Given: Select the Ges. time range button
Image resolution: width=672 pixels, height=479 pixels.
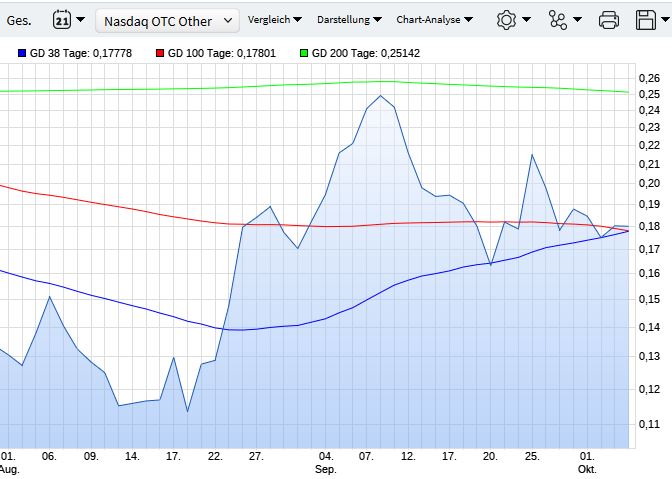Looking at the screenshot, I should 19,19.
